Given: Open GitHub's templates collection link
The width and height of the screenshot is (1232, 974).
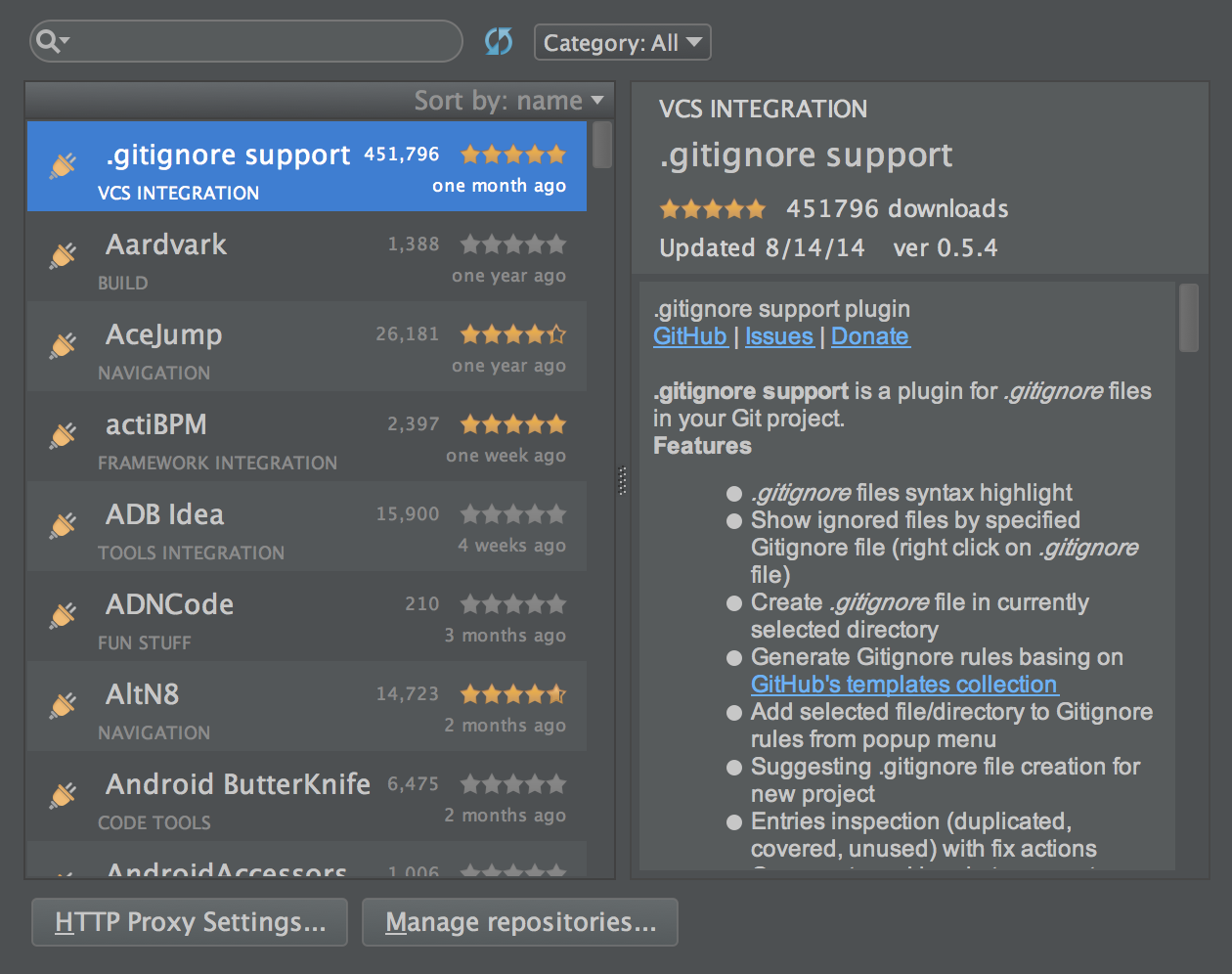Looking at the screenshot, I should 904,685.
